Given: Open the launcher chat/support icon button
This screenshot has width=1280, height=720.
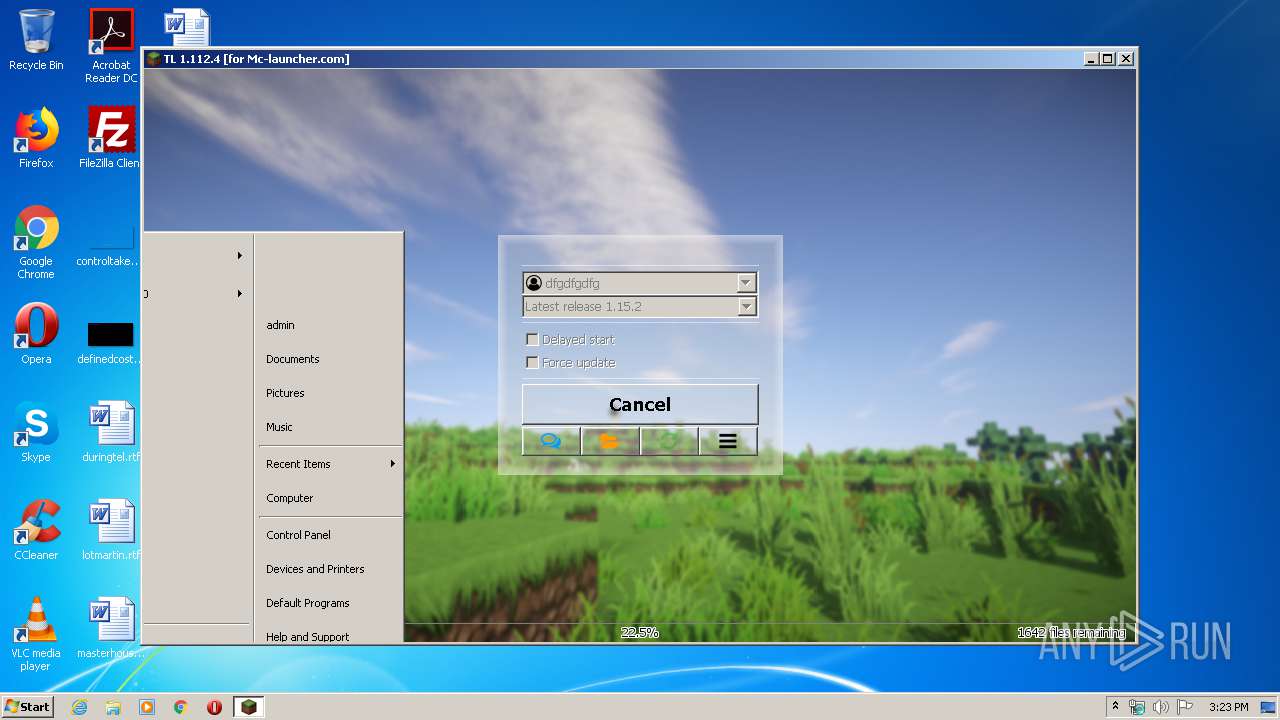Looking at the screenshot, I should click(x=551, y=441).
